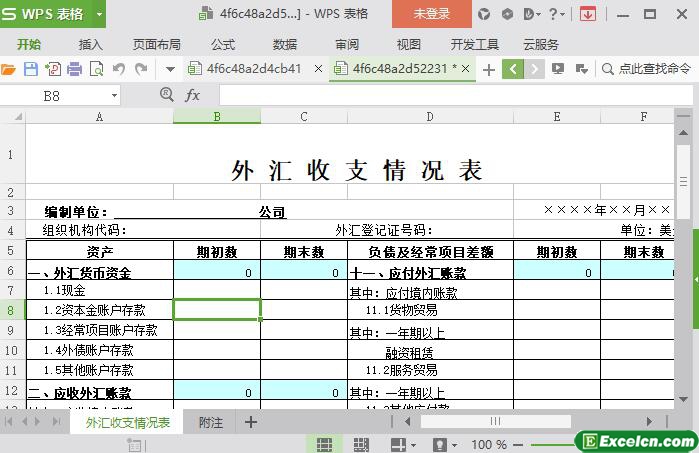Select cell 十一、应付外汇账款
This screenshot has width=699, height=453.
[x=430, y=271]
